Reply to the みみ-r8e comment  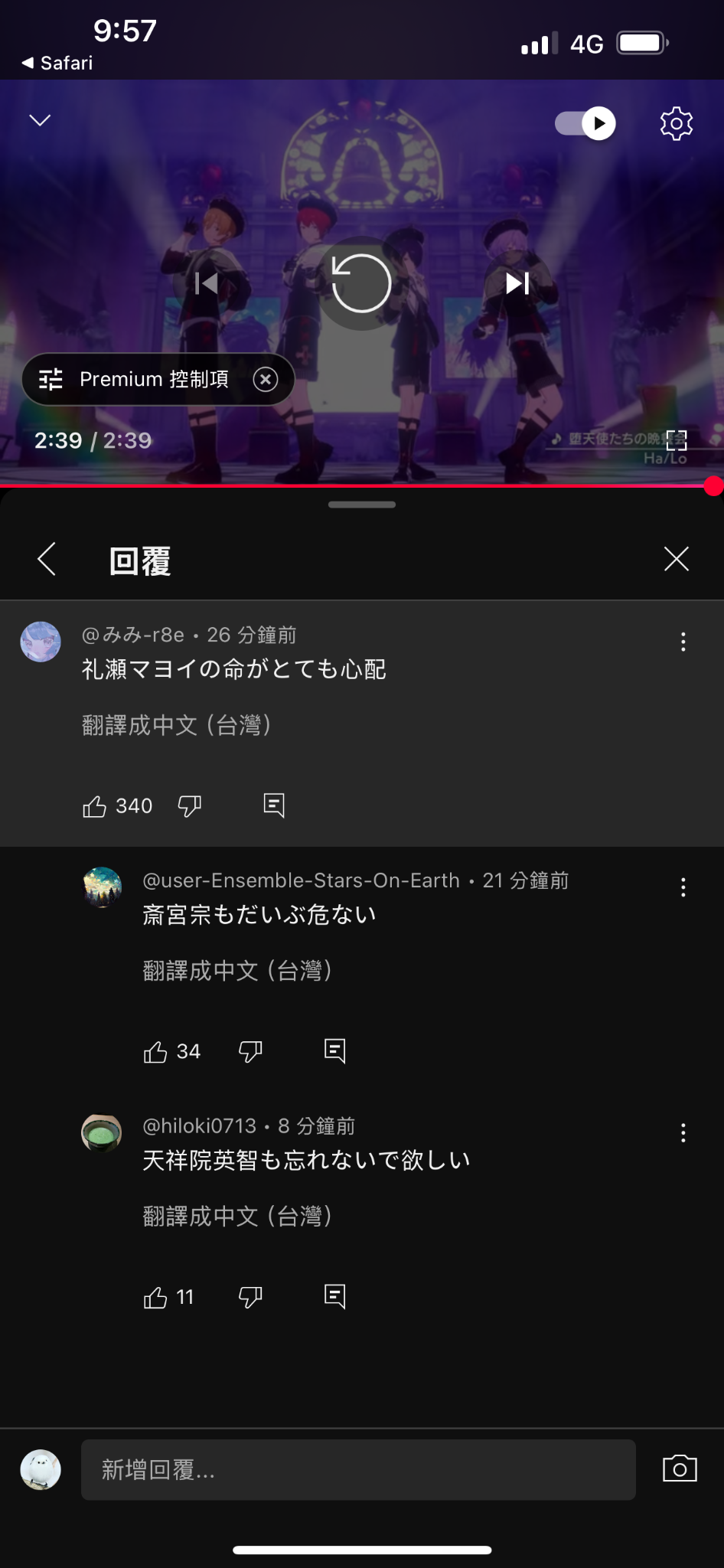274,805
